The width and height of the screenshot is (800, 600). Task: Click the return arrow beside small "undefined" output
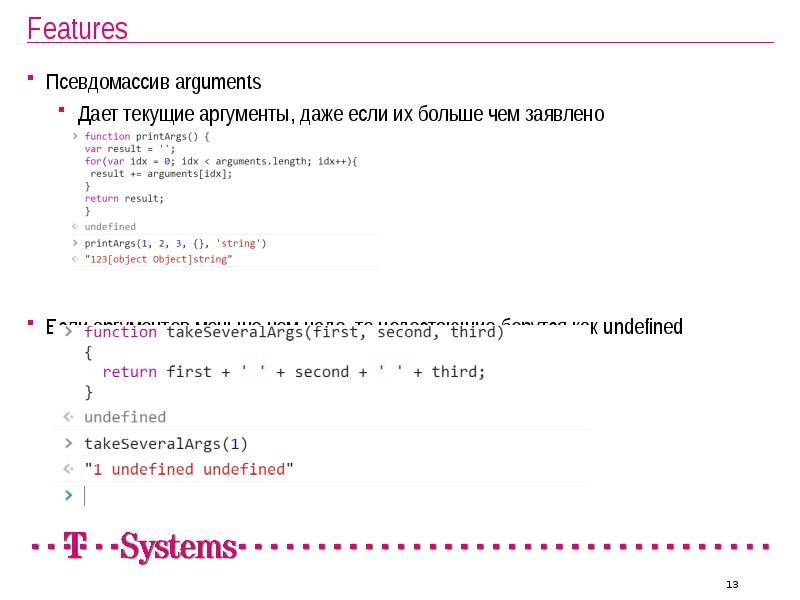75,227
